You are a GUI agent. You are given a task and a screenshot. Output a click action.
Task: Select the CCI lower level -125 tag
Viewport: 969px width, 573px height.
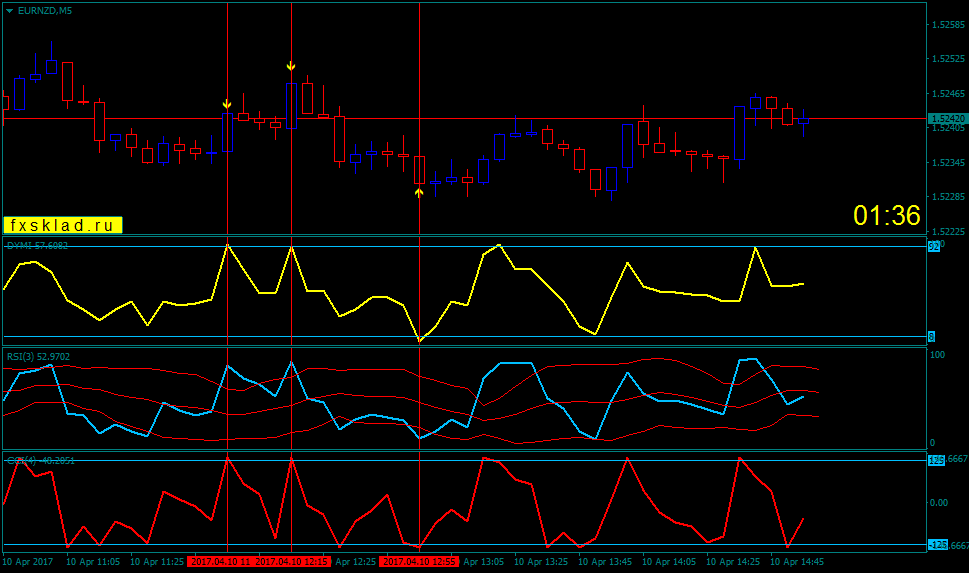[938, 545]
